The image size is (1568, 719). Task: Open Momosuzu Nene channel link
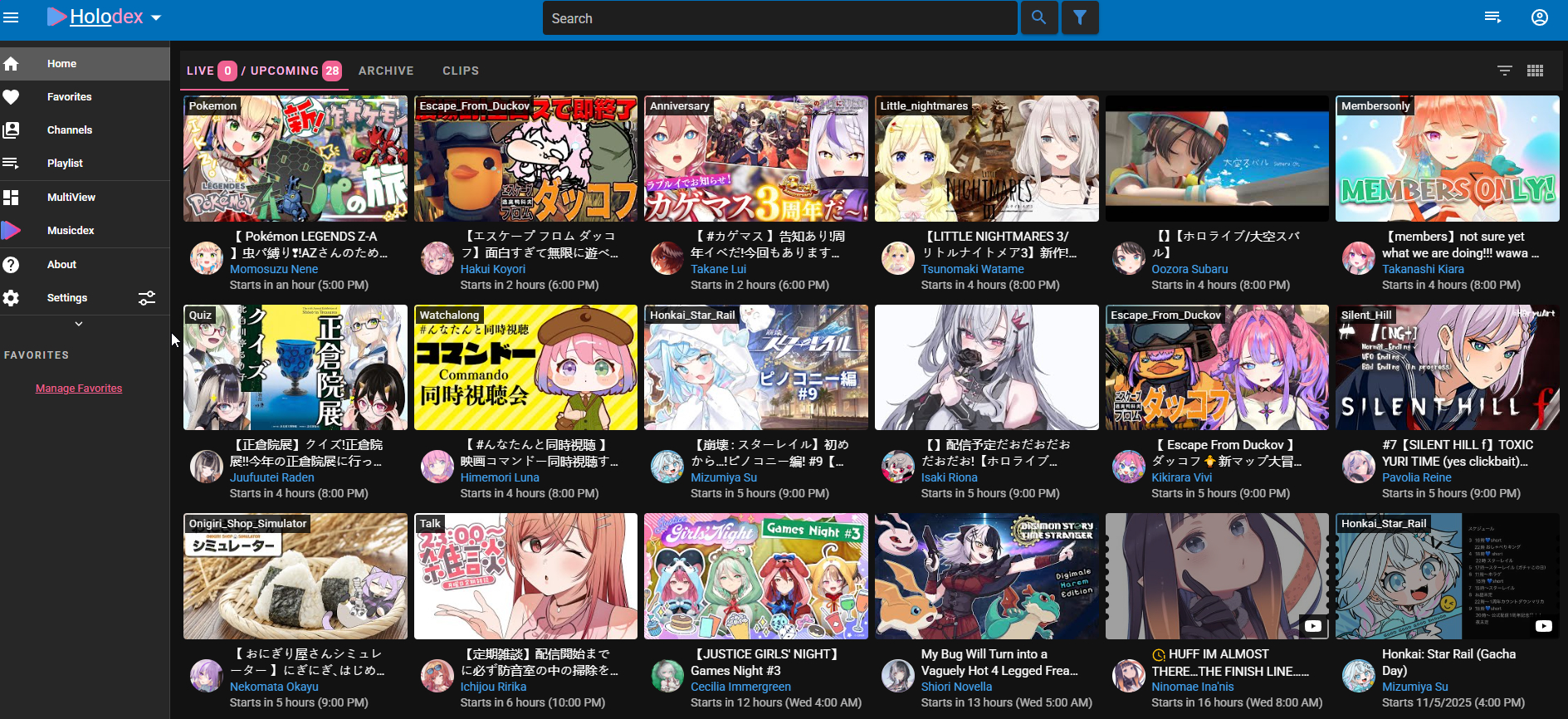pos(274,269)
